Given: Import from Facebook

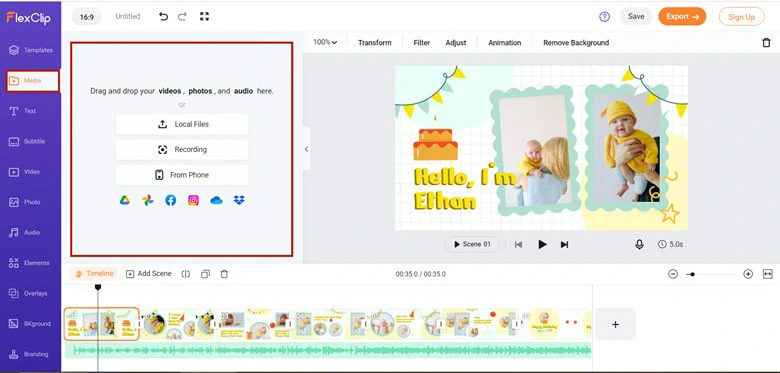Looking at the screenshot, I should click(x=171, y=200).
